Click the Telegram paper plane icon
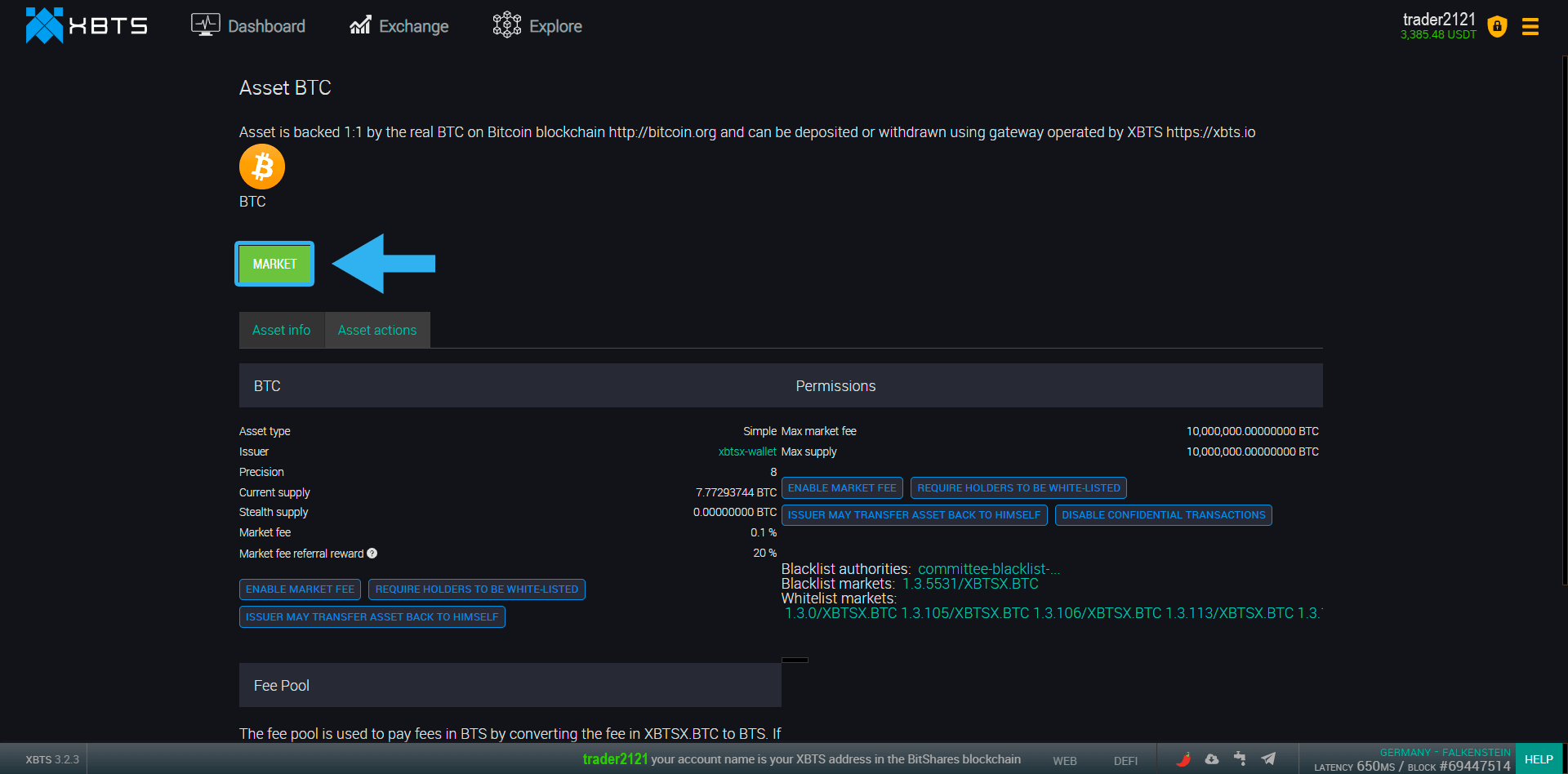1568x774 pixels. click(1268, 758)
